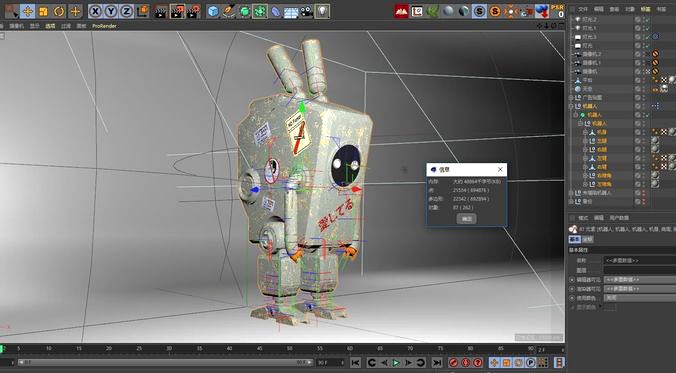Click the coordinate system icon beside Z
Viewport: 676px width, 373px height.
(x=143, y=11)
